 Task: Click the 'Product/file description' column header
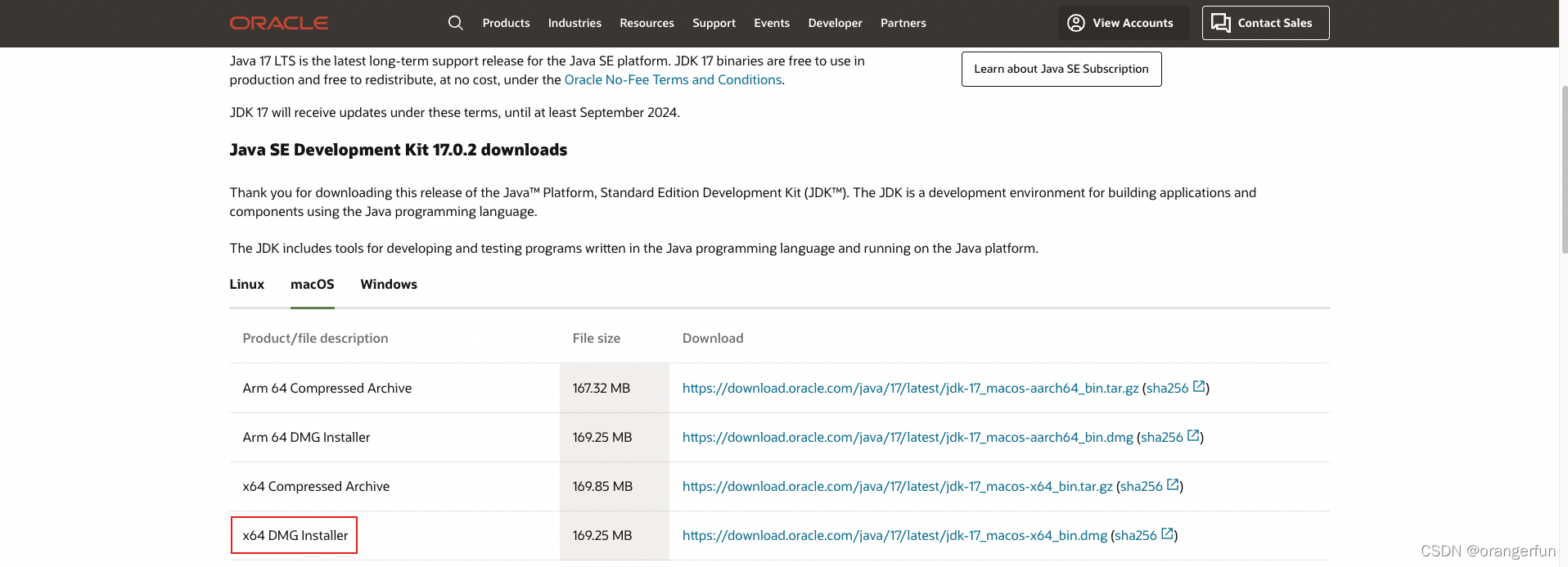coord(315,338)
